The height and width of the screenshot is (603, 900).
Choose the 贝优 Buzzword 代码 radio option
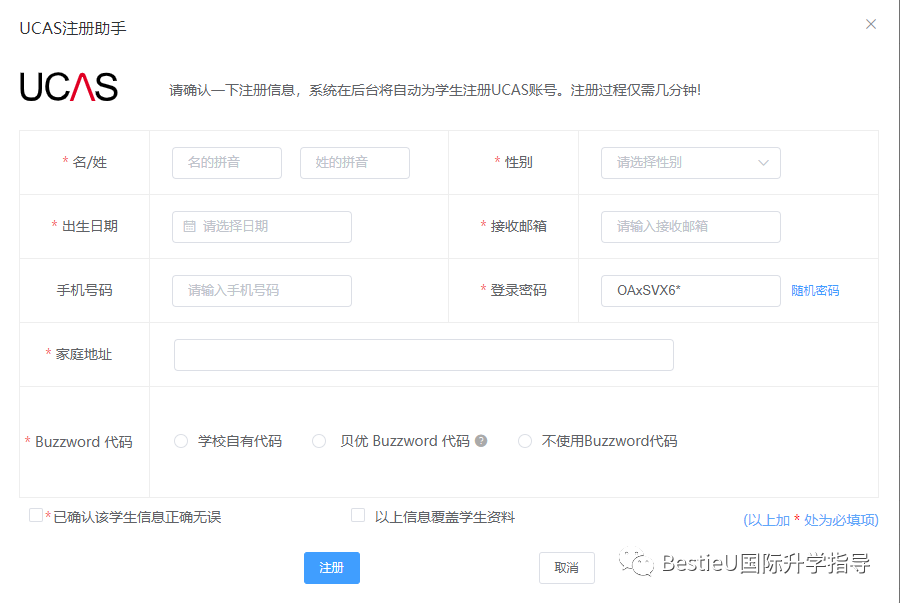pyautogui.click(x=319, y=441)
